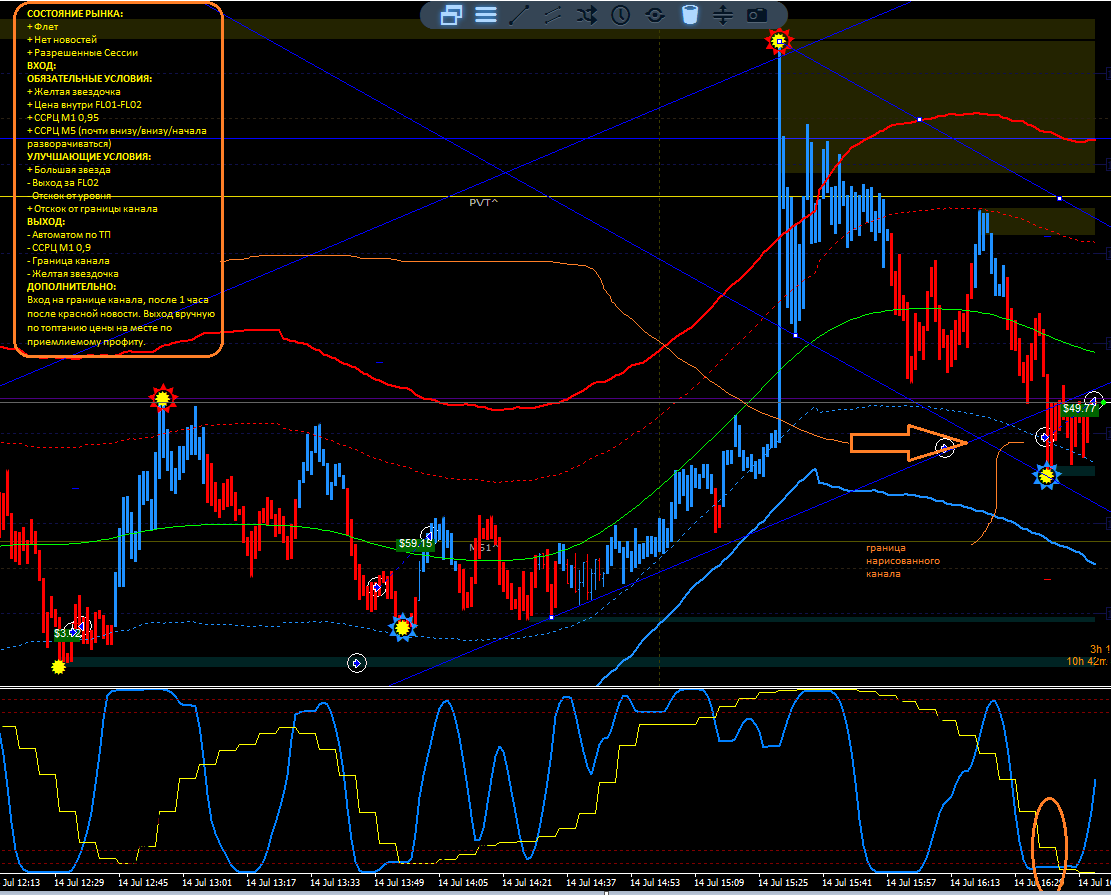Click the $59.15 price label

click(415, 544)
